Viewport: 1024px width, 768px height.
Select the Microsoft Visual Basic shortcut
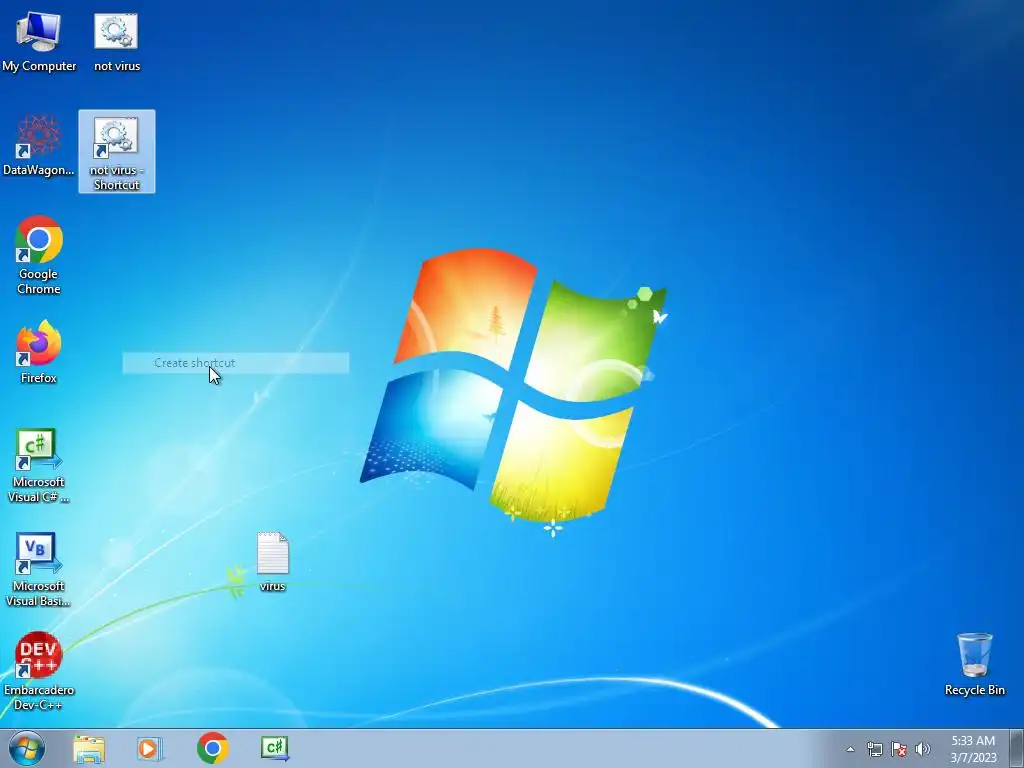(x=39, y=569)
